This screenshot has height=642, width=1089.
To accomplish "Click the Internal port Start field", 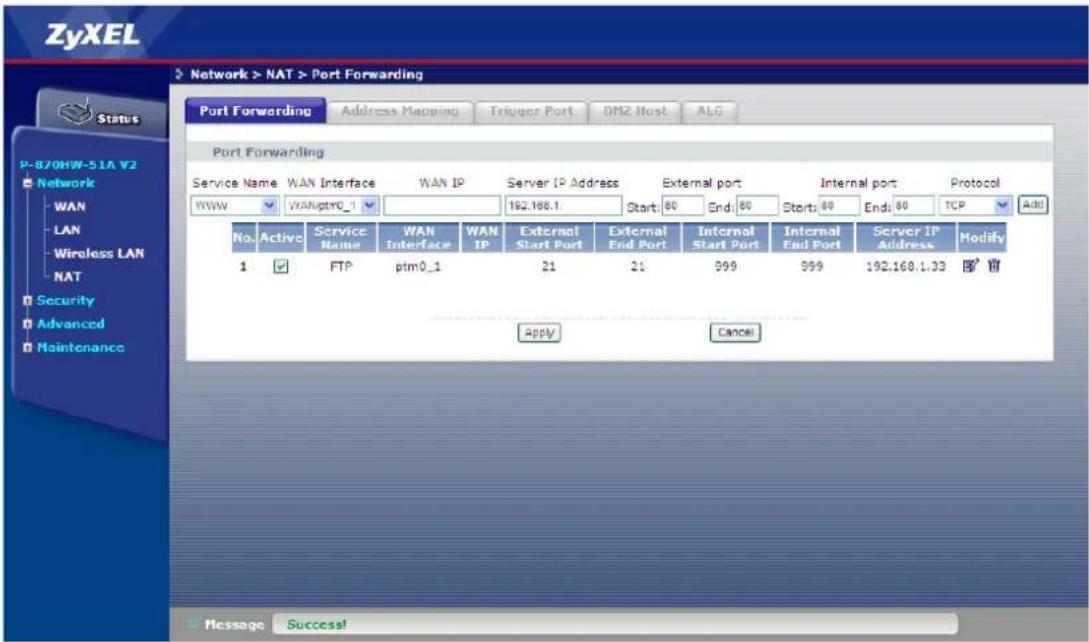I will pos(838,206).
